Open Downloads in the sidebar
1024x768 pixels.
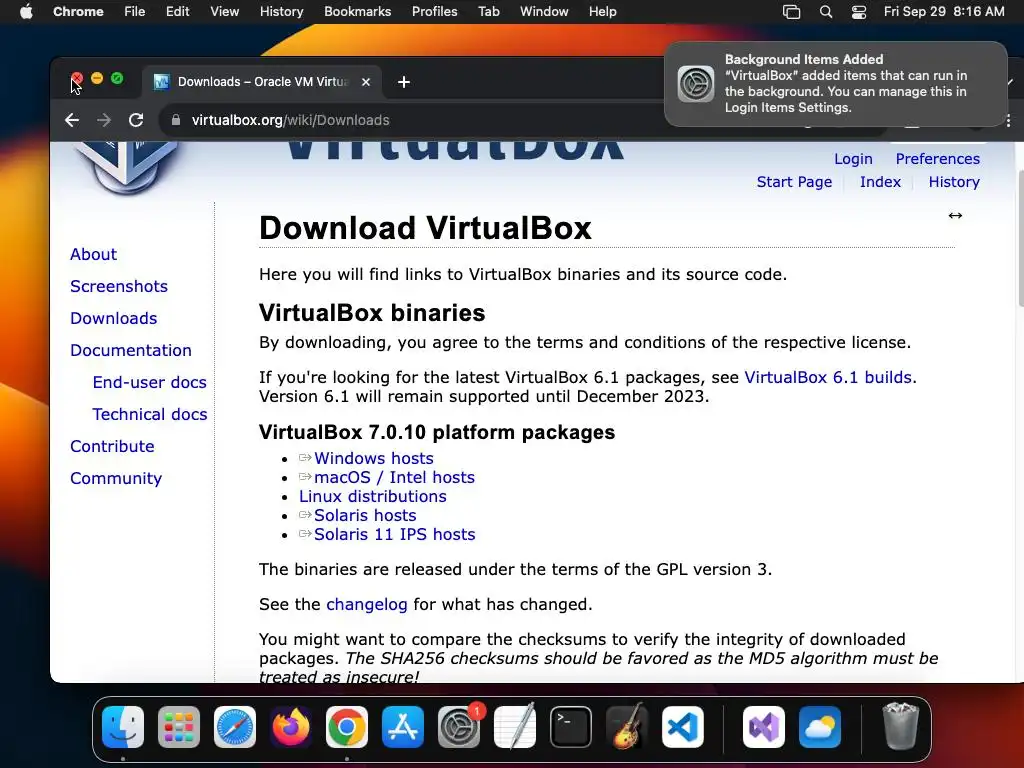[x=114, y=318]
